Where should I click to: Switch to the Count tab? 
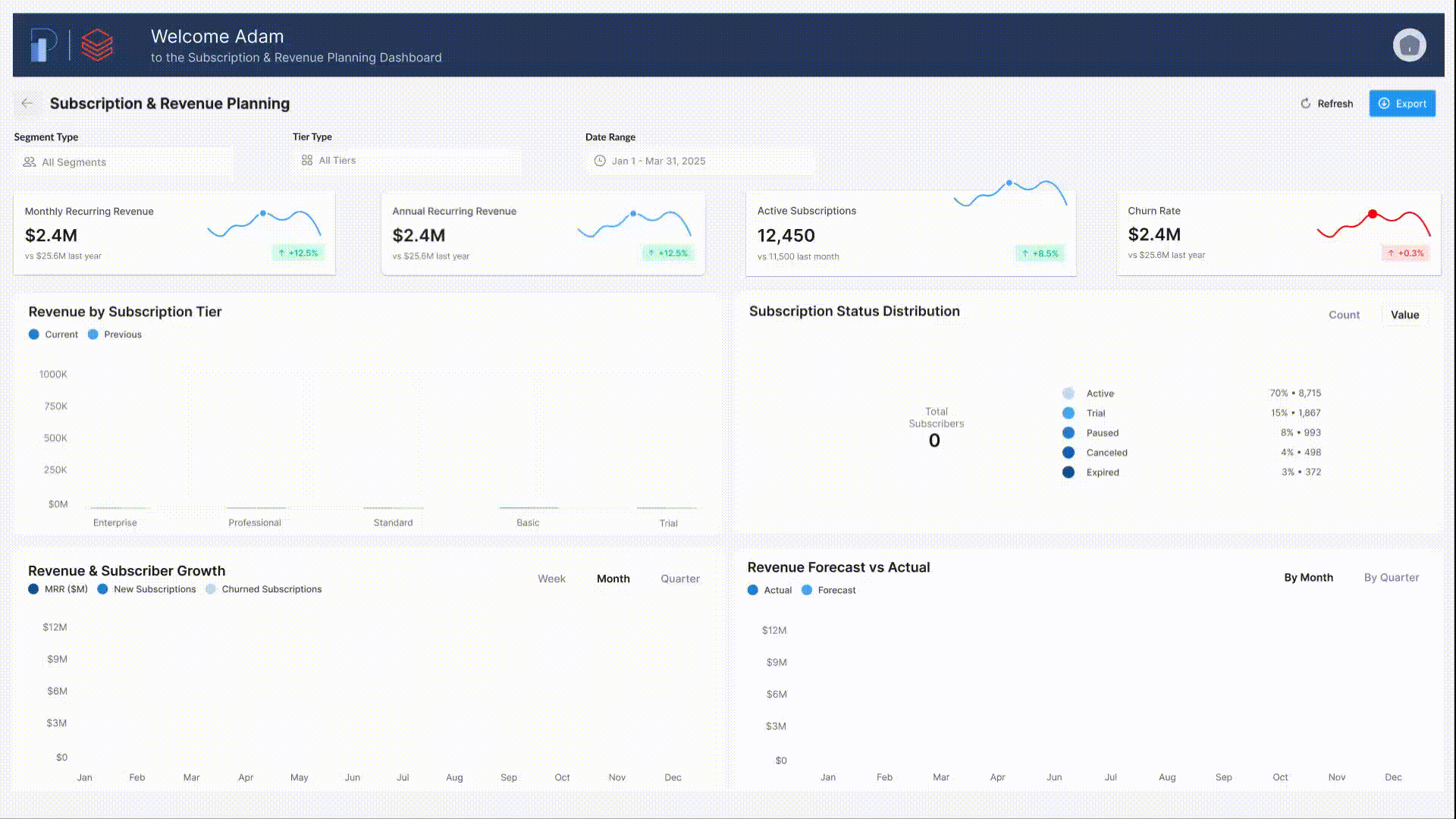[x=1344, y=315]
